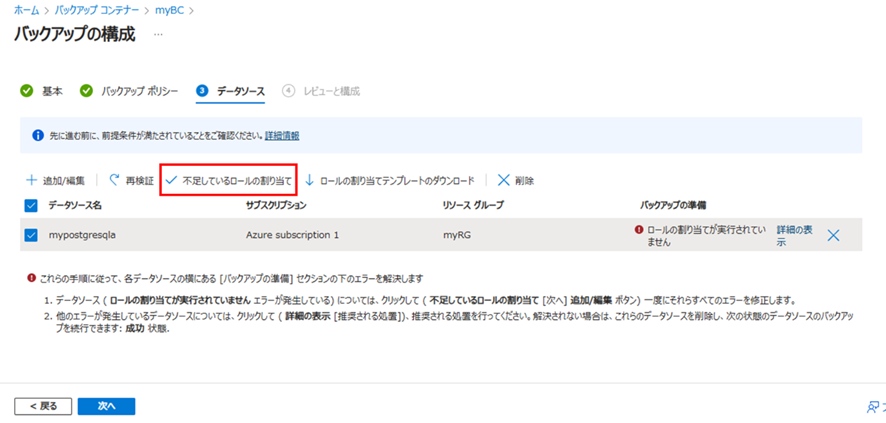Switch to バックアップ ポリシー step tab
The width and height of the screenshot is (886, 423).
point(139,91)
